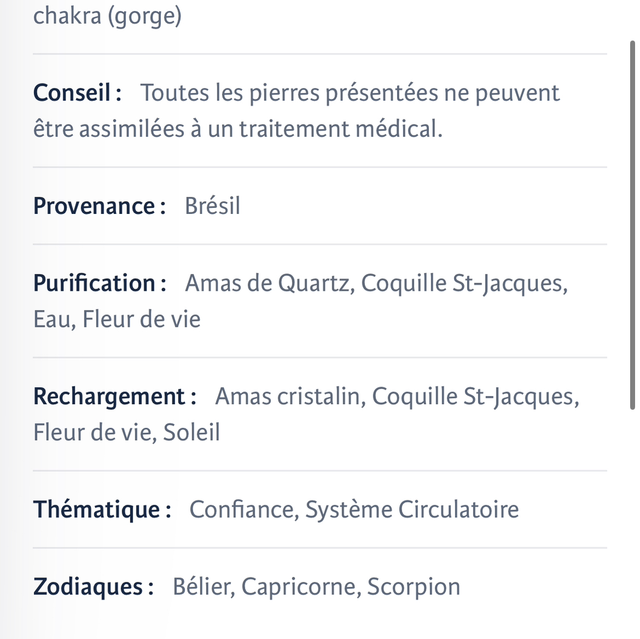640x639 pixels.
Task: Click "Amas de Quartz" purification value
Action: pyautogui.click(x=267, y=283)
